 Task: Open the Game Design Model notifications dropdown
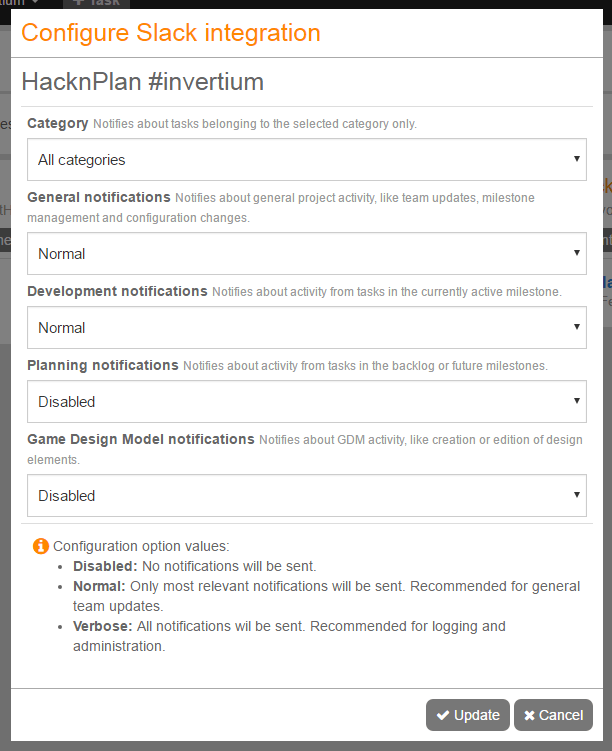click(306, 496)
